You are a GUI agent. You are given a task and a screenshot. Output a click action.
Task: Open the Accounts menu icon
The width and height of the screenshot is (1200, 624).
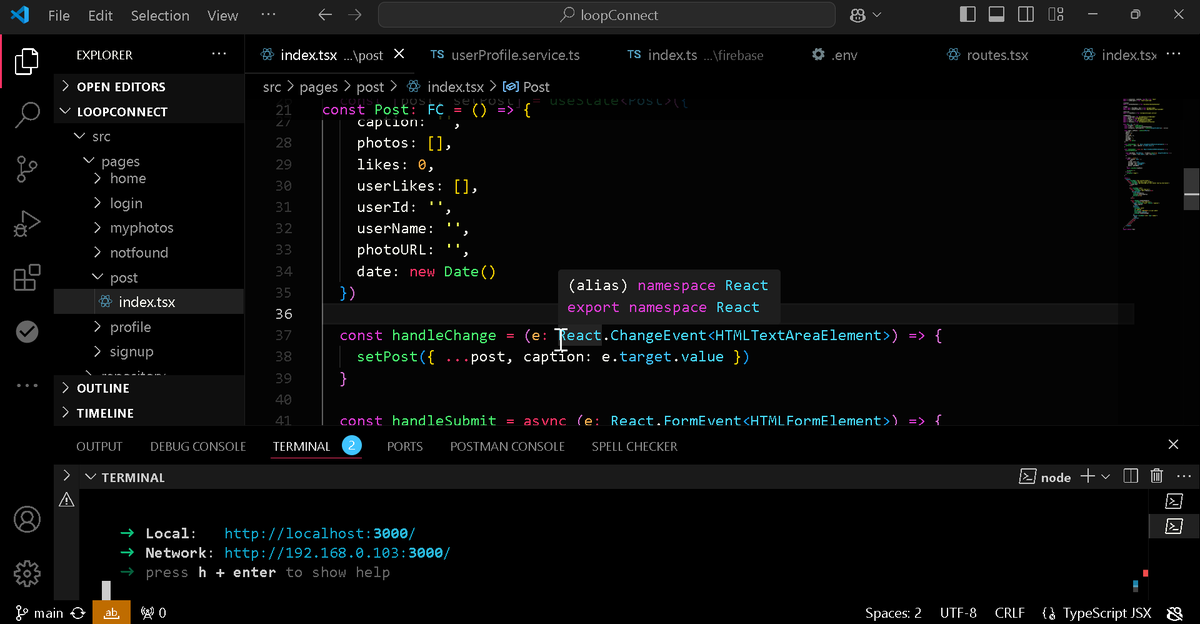click(27, 520)
